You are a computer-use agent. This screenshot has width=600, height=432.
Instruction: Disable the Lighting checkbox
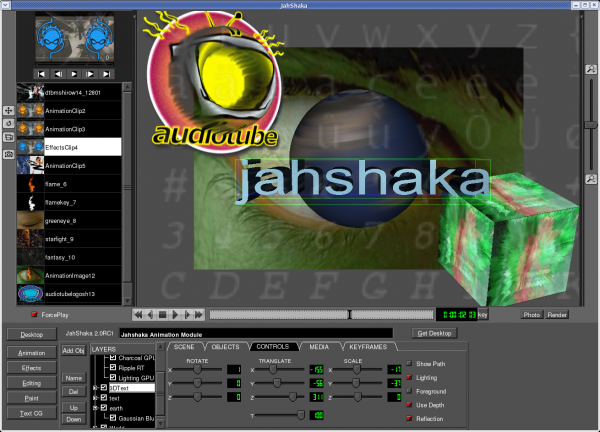pos(409,377)
